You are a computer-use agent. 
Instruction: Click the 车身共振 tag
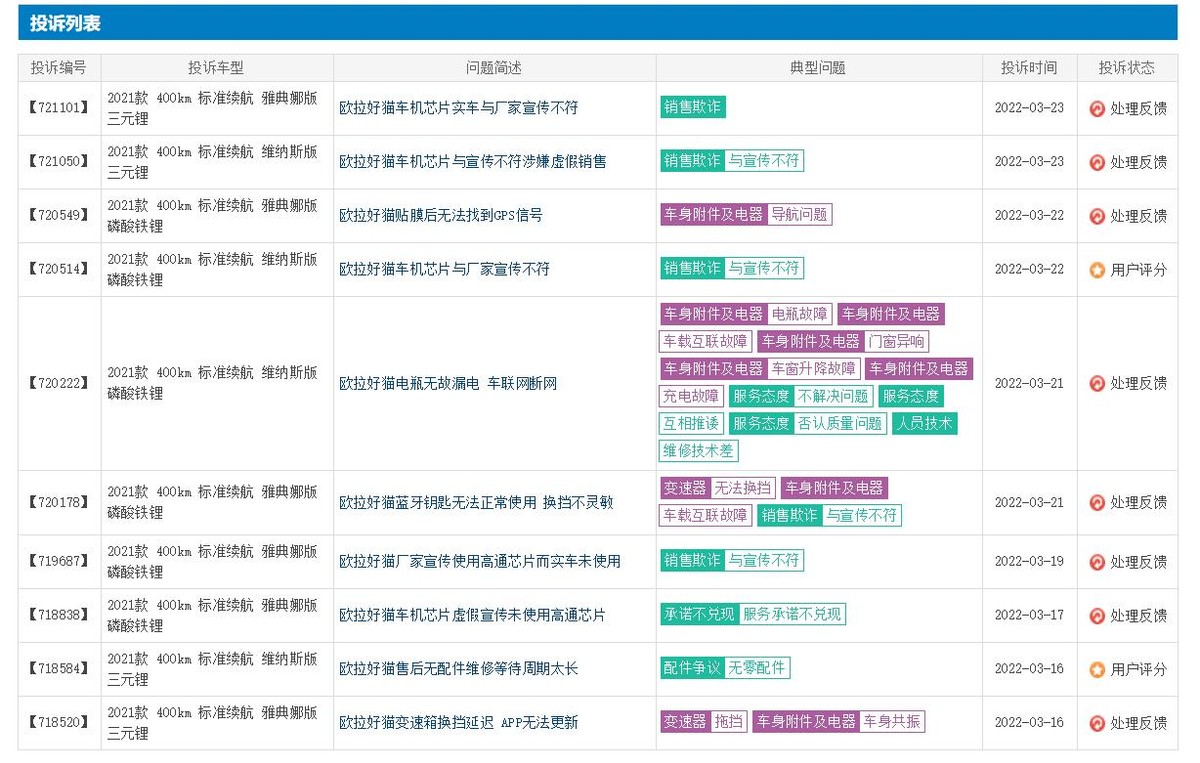click(892, 722)
